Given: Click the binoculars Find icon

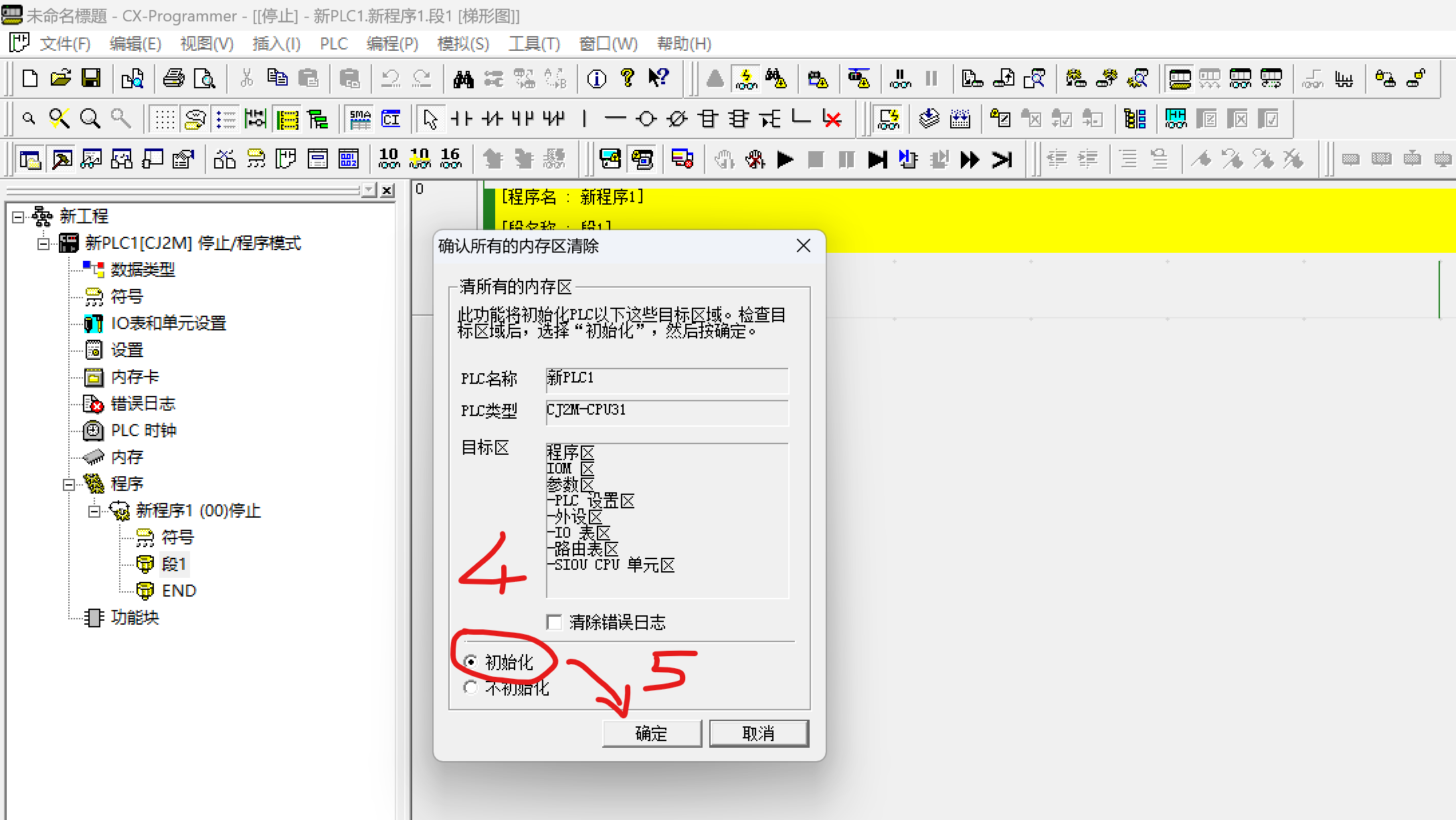Looking at the screenshot, I should [463, 79].
